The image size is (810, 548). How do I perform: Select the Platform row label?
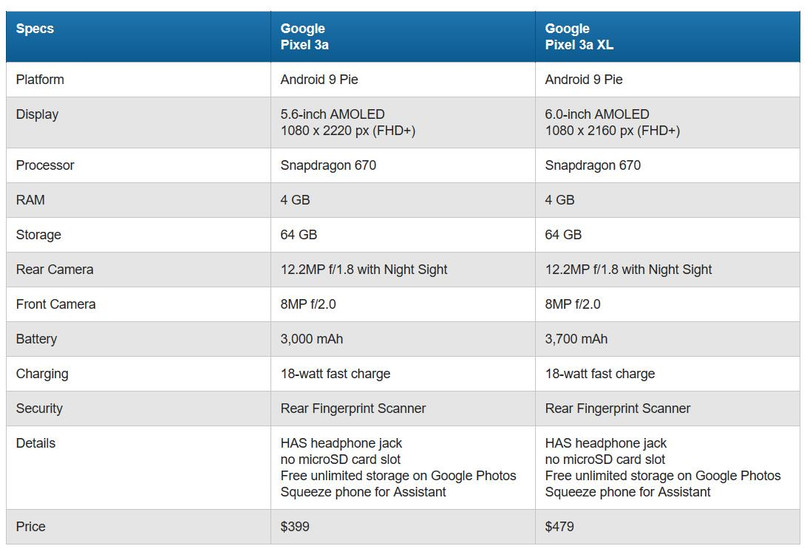[x=40, y=80]
